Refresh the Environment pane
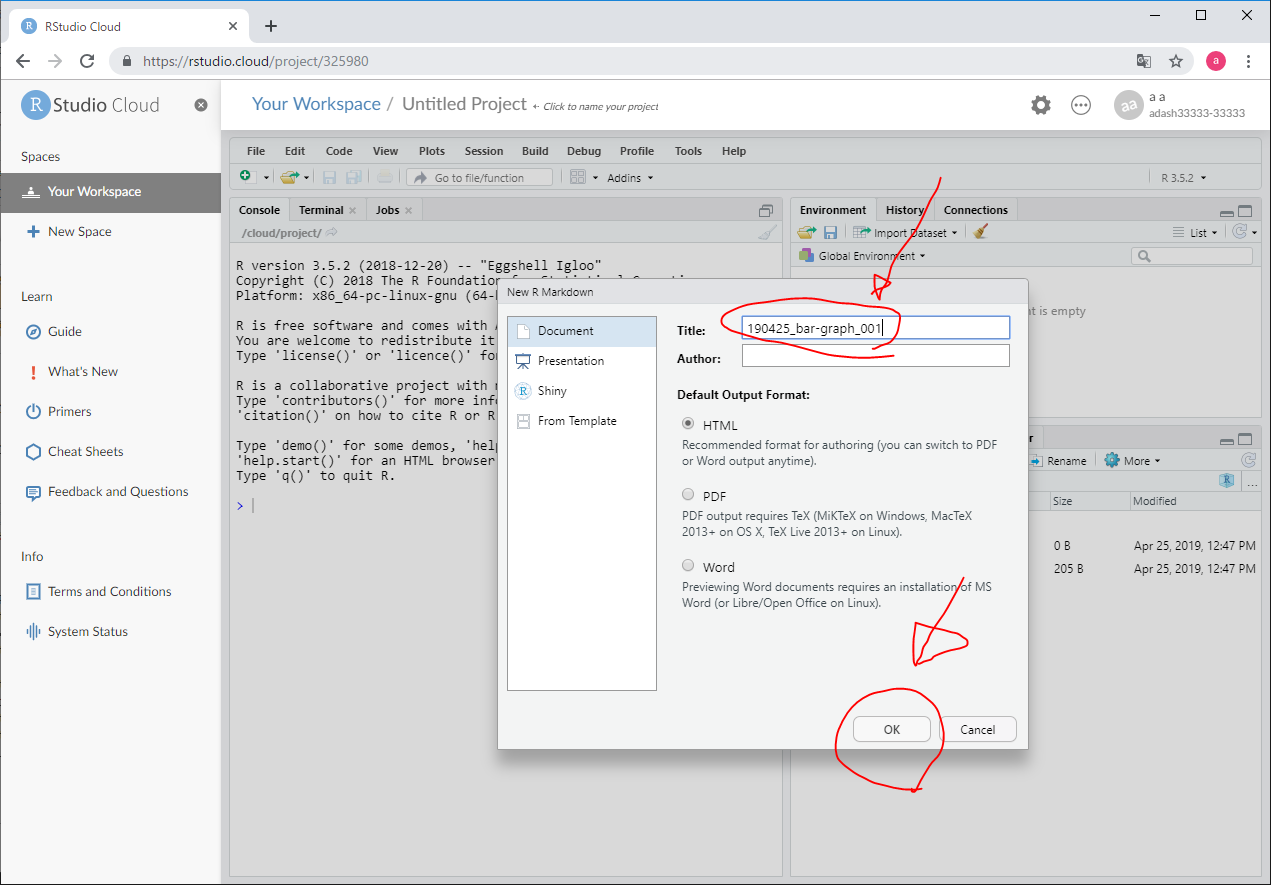Screen dimensions: 1271x885 point(1239,232)
